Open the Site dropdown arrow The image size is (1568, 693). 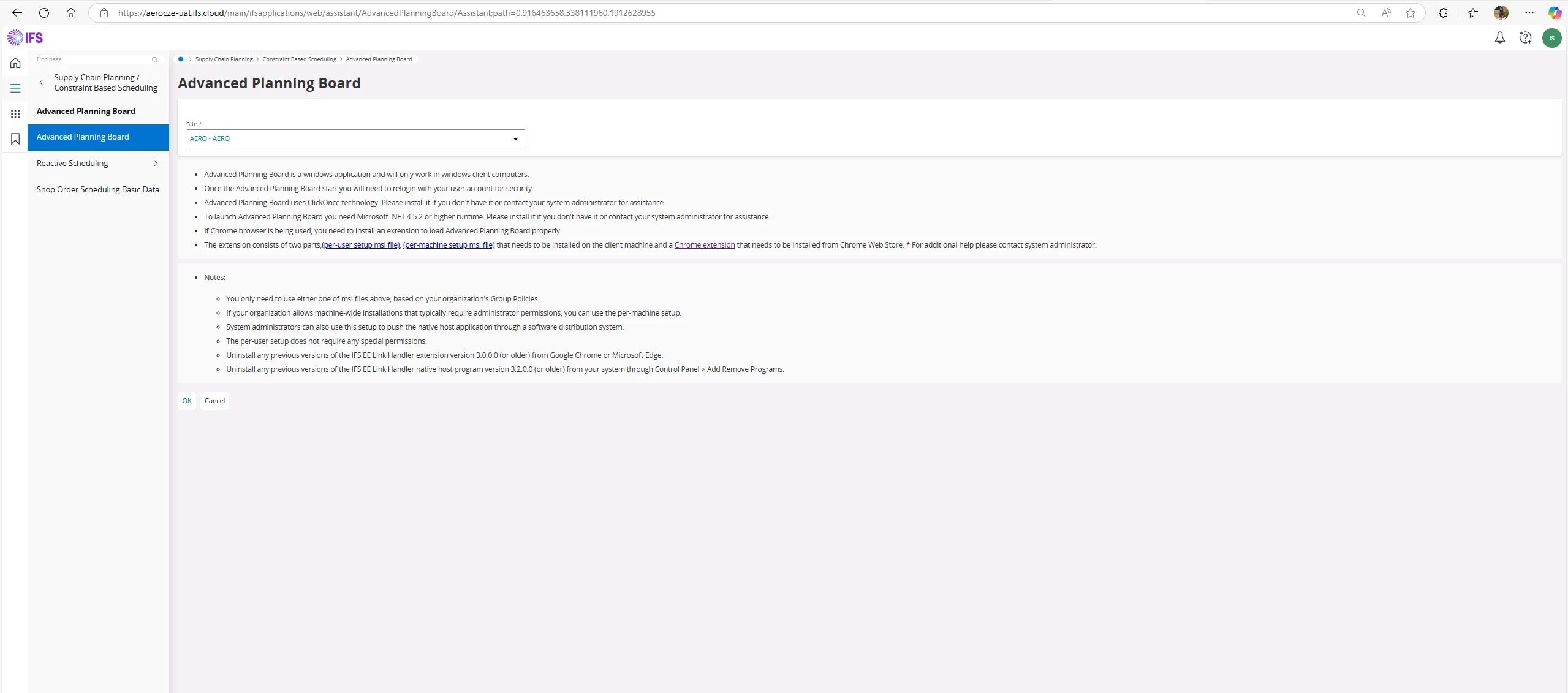(x=515, y=139)
